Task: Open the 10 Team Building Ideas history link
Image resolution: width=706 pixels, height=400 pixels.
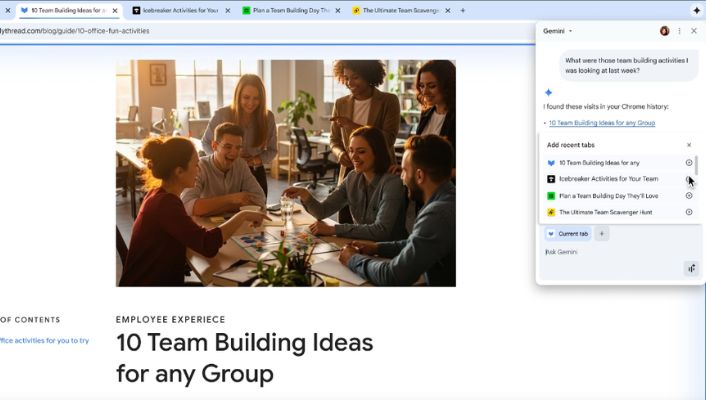Action: [602, 123]
